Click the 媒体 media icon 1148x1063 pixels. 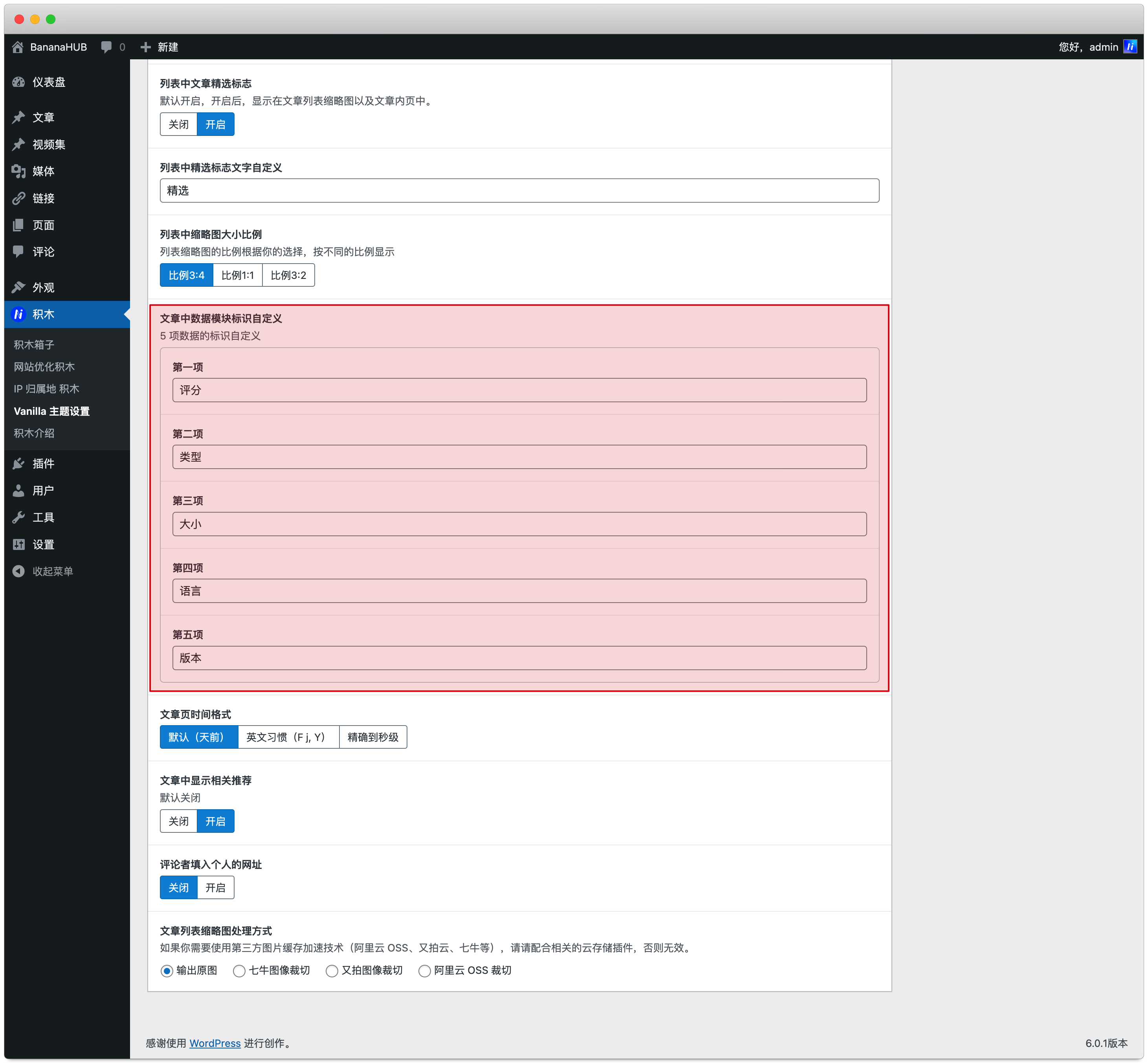point(18,171)
